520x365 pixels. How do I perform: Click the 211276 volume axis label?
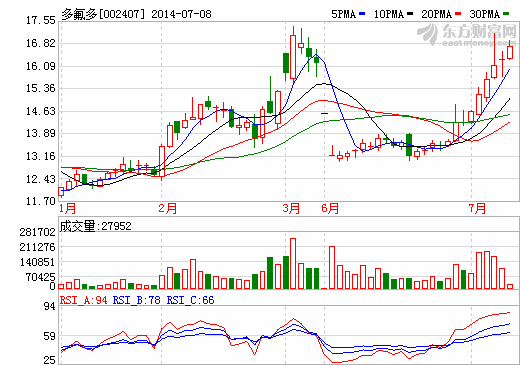tap(37, 247)
